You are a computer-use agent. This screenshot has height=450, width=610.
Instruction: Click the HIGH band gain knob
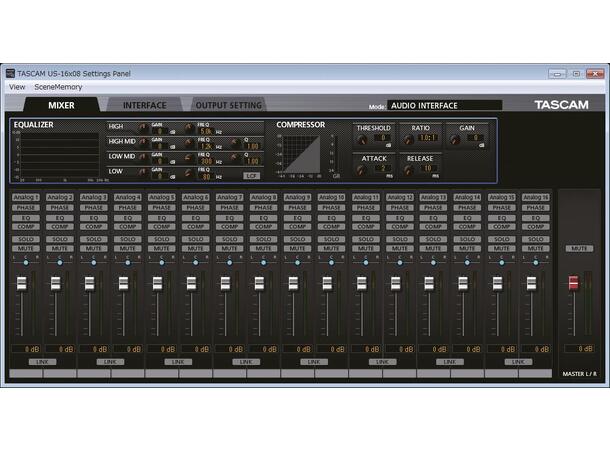click(x=143, y=128)
